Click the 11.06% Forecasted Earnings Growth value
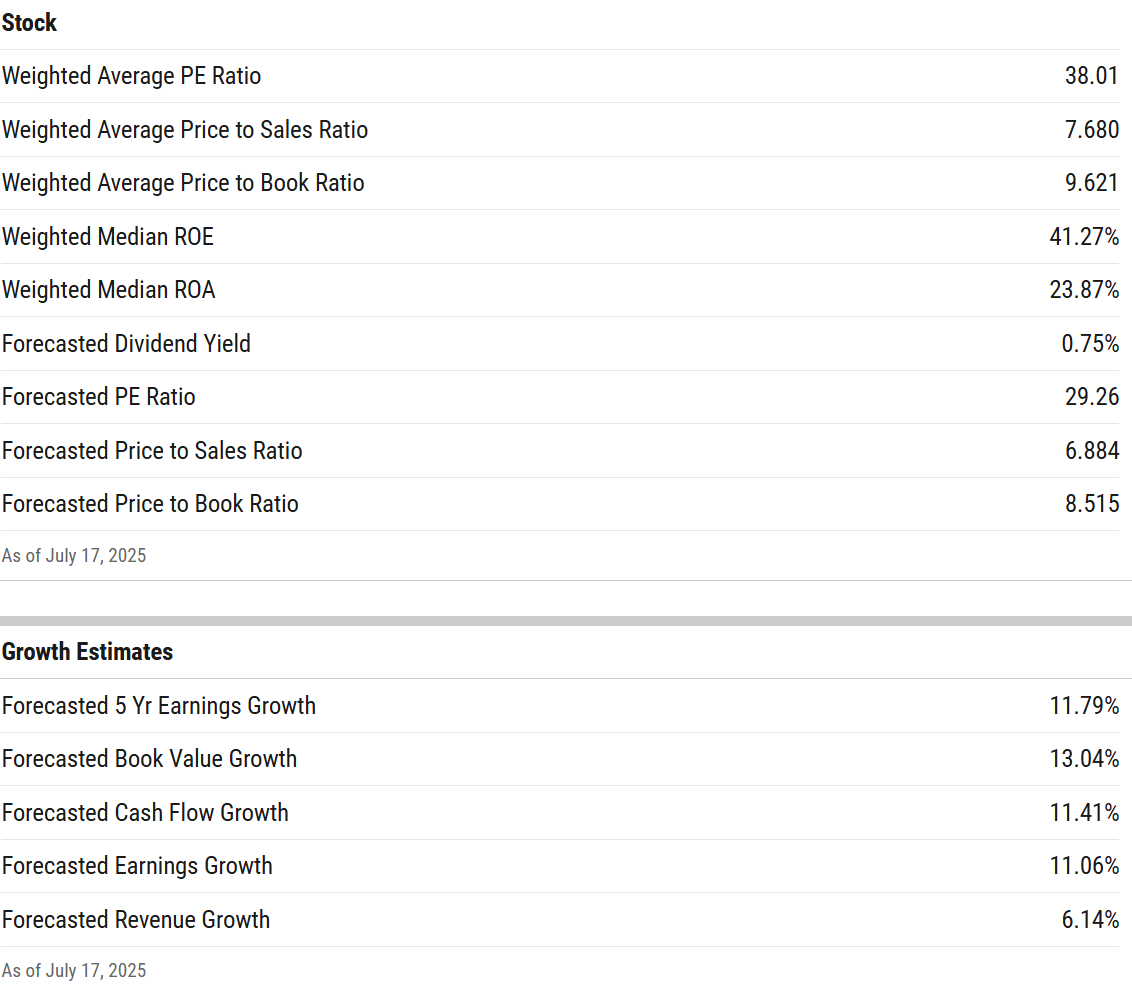The width and height of the screenshot is (1132, 1004). 1084,865
